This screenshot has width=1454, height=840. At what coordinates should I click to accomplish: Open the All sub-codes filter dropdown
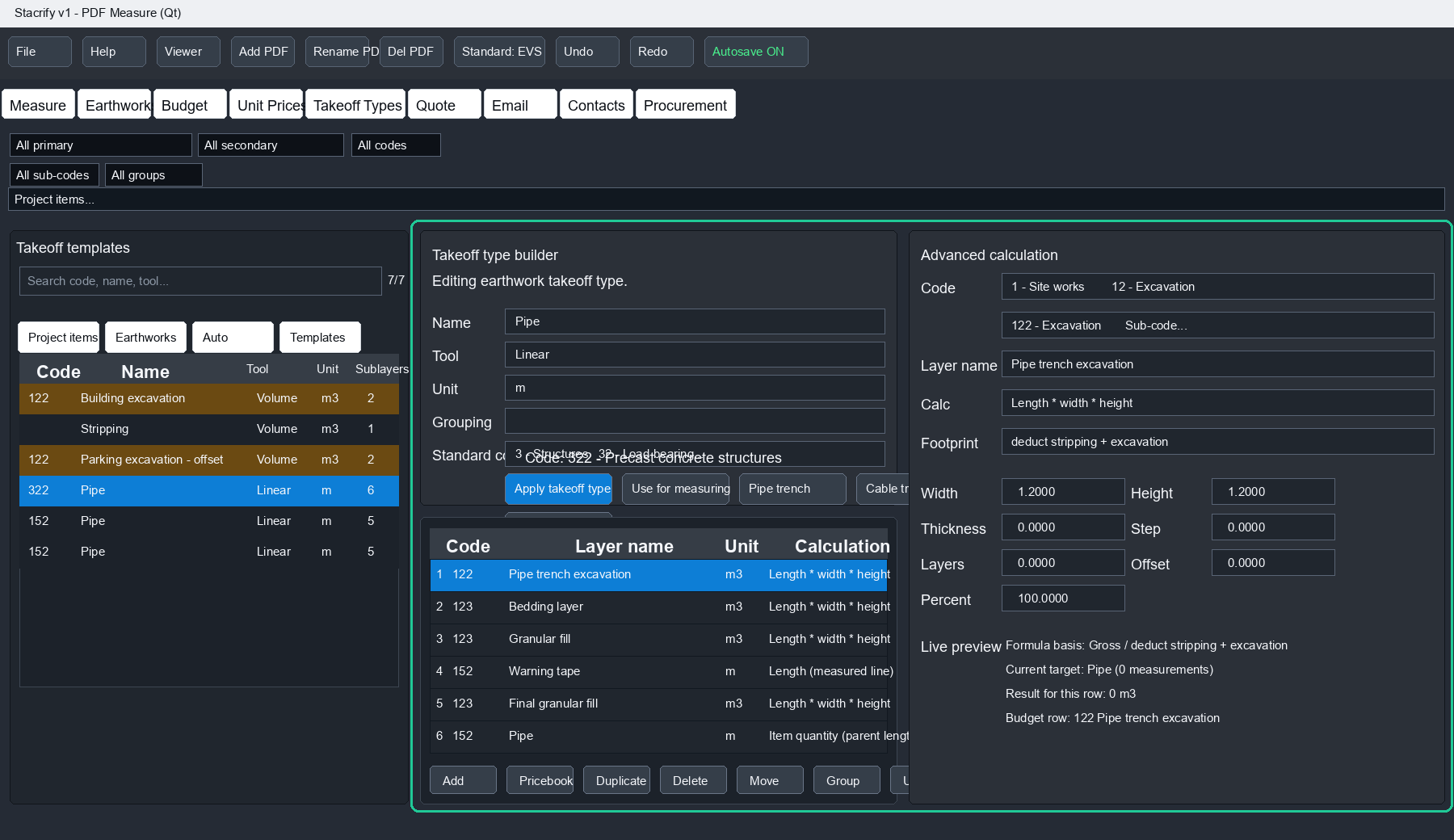[x=54, y=175]
